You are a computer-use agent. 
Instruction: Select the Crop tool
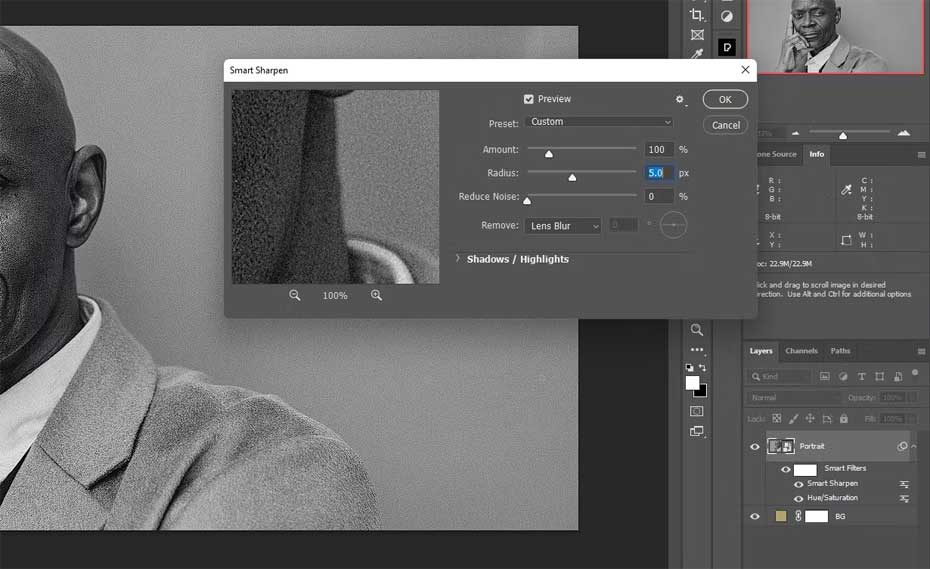coord(697,15)
